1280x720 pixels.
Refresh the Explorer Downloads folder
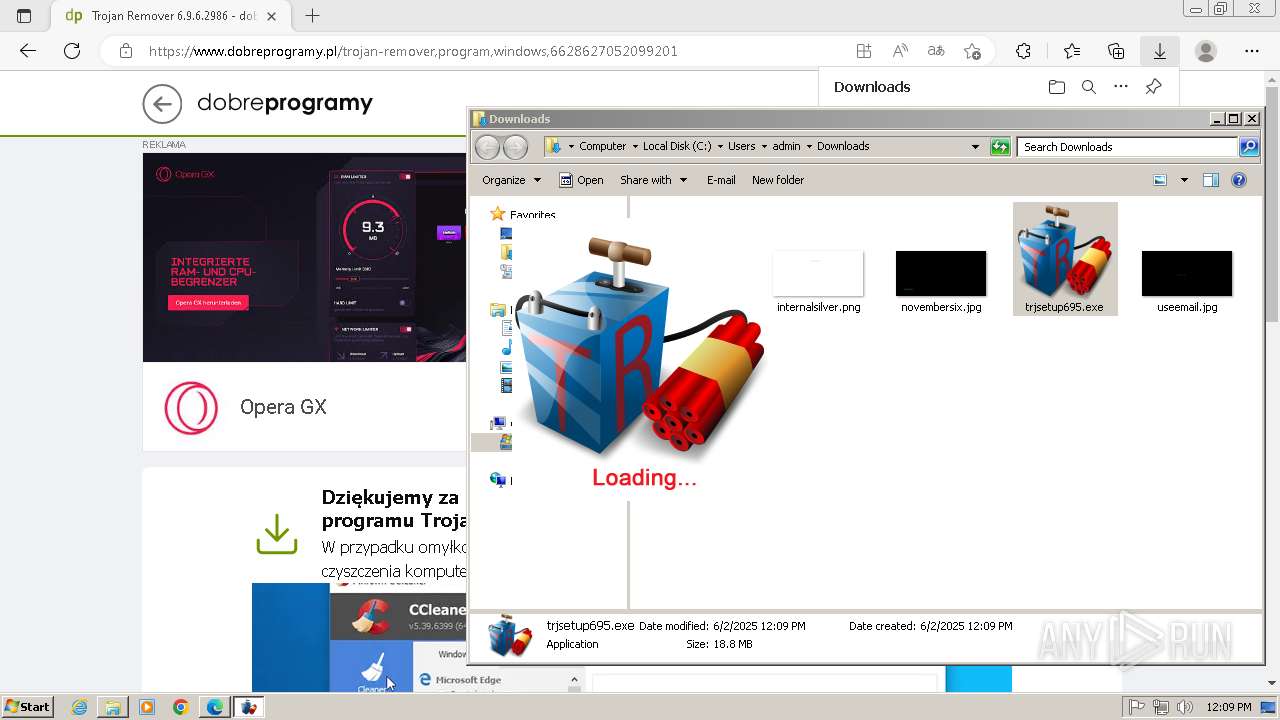pyautogui.click(x=1000, y=147)
